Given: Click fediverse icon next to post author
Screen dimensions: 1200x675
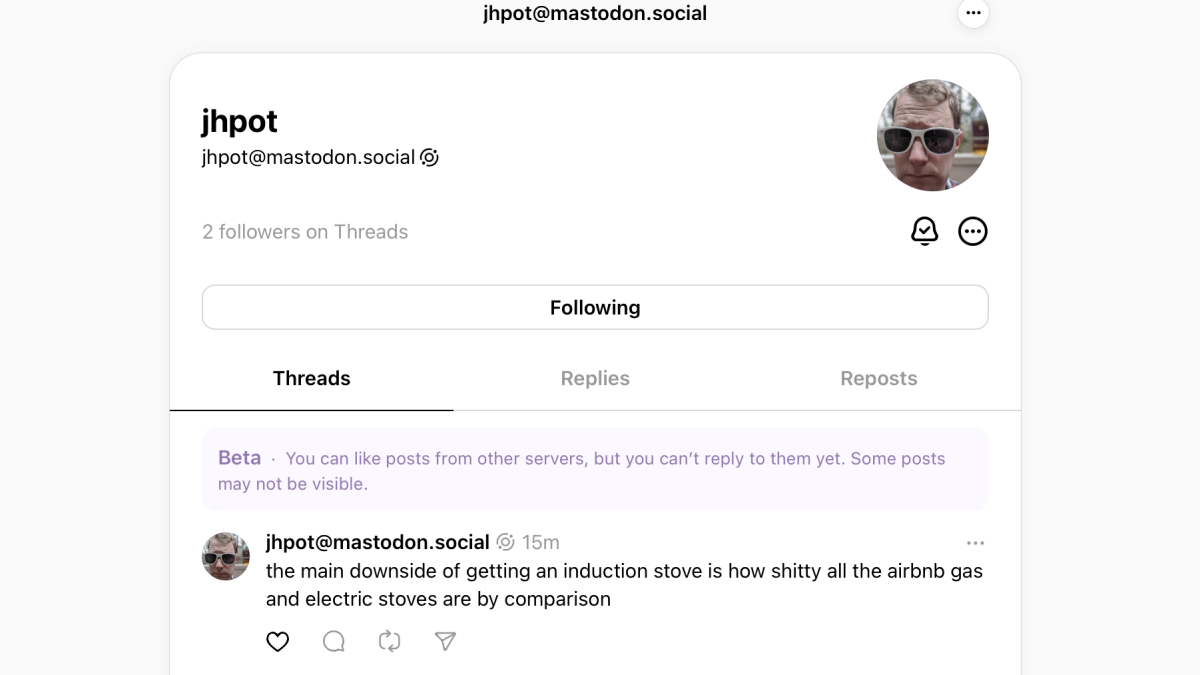Looking at the screenshot, I should 506,542.
